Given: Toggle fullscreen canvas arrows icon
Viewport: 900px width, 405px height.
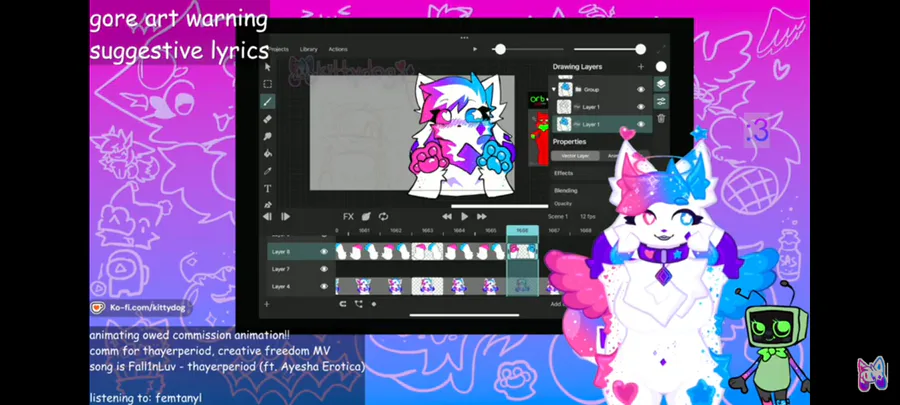Looking at the screenshot, I should pos(661,49).
